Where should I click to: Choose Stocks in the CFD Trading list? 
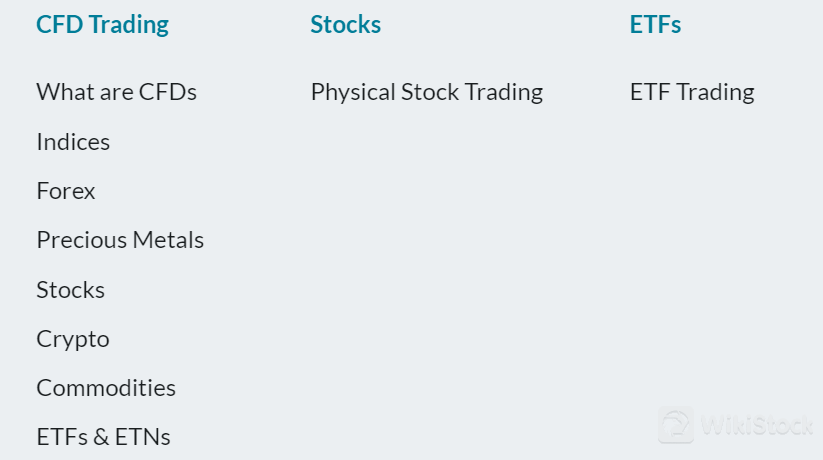[70, 290]
